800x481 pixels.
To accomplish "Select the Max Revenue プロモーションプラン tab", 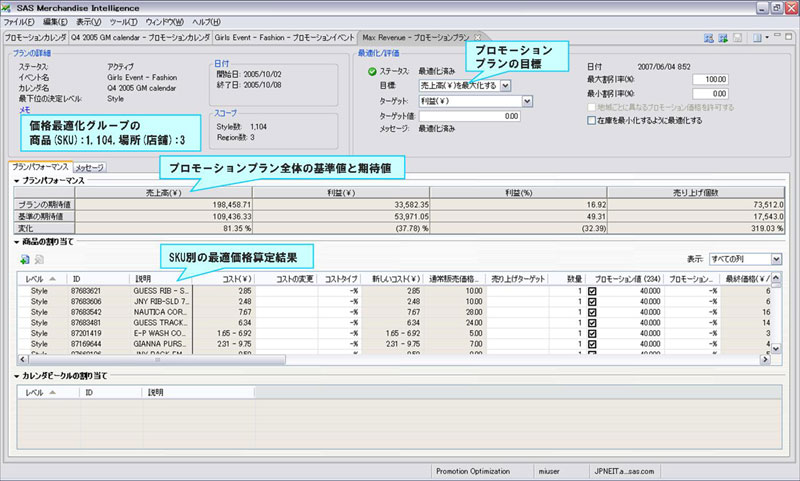I will [416, 38].
